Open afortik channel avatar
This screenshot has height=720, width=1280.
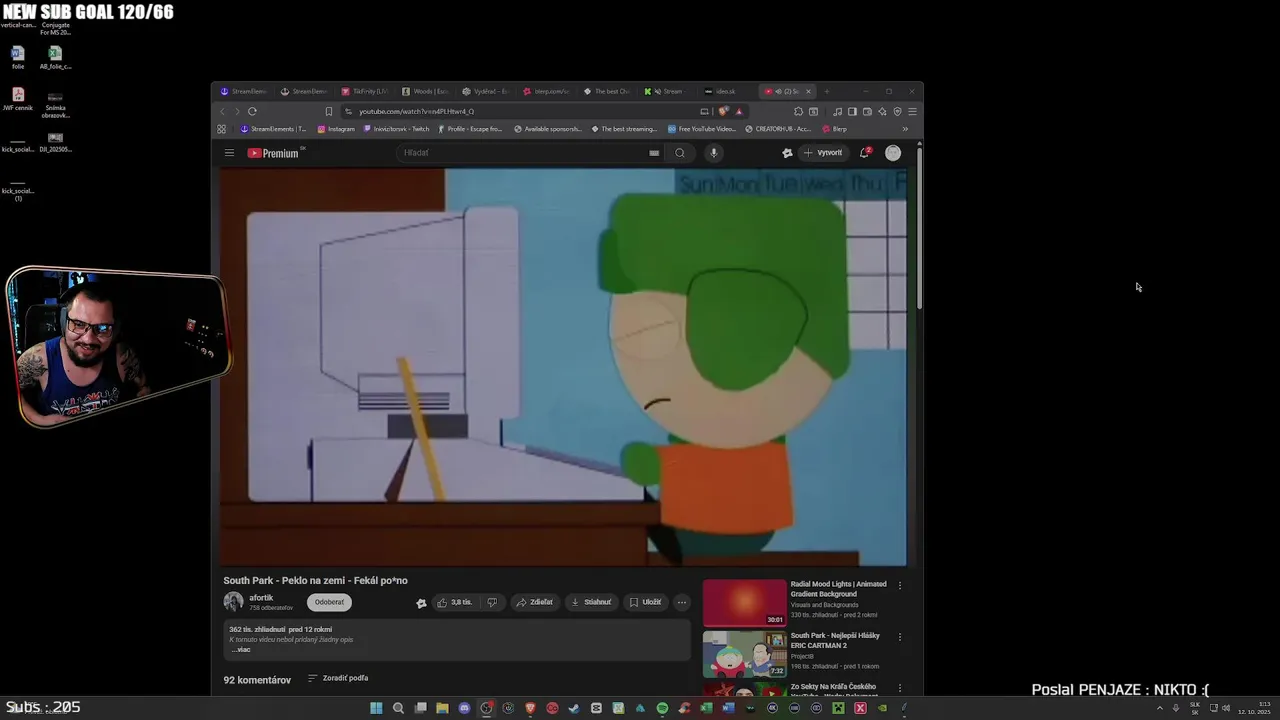tap(233, 602)
